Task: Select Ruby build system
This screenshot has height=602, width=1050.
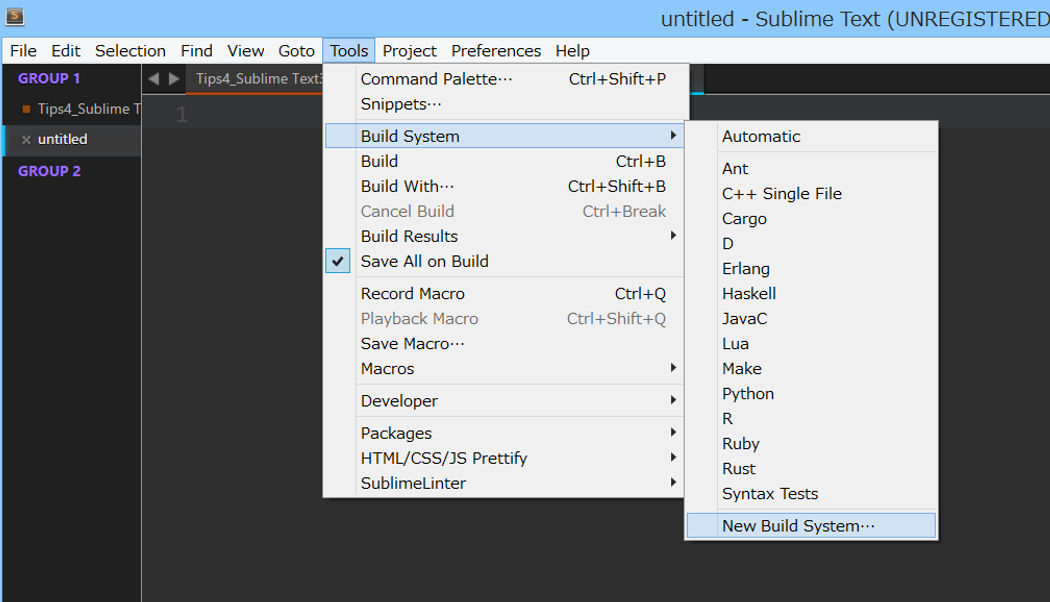Action: tap(811, 443)
